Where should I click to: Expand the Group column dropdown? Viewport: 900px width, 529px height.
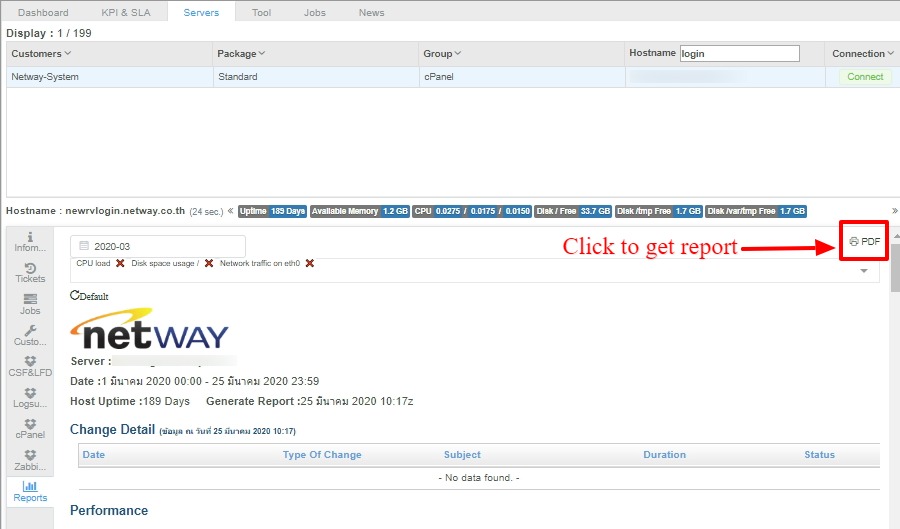point(457,54)
